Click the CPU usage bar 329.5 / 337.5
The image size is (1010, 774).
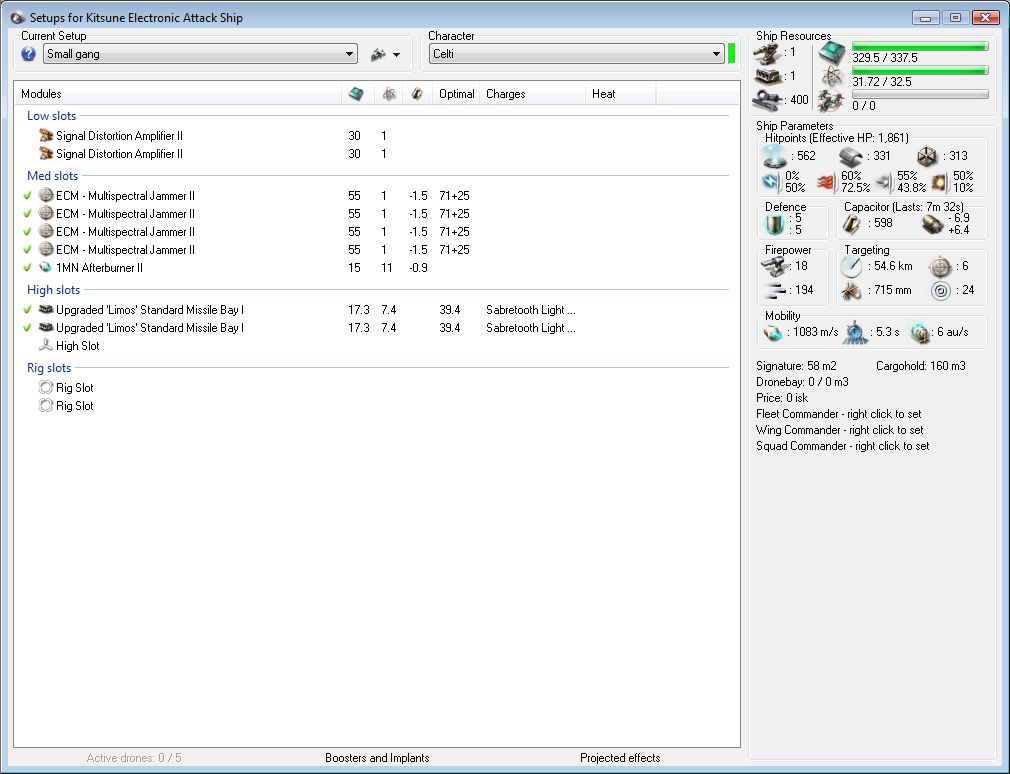pos(920,46)
